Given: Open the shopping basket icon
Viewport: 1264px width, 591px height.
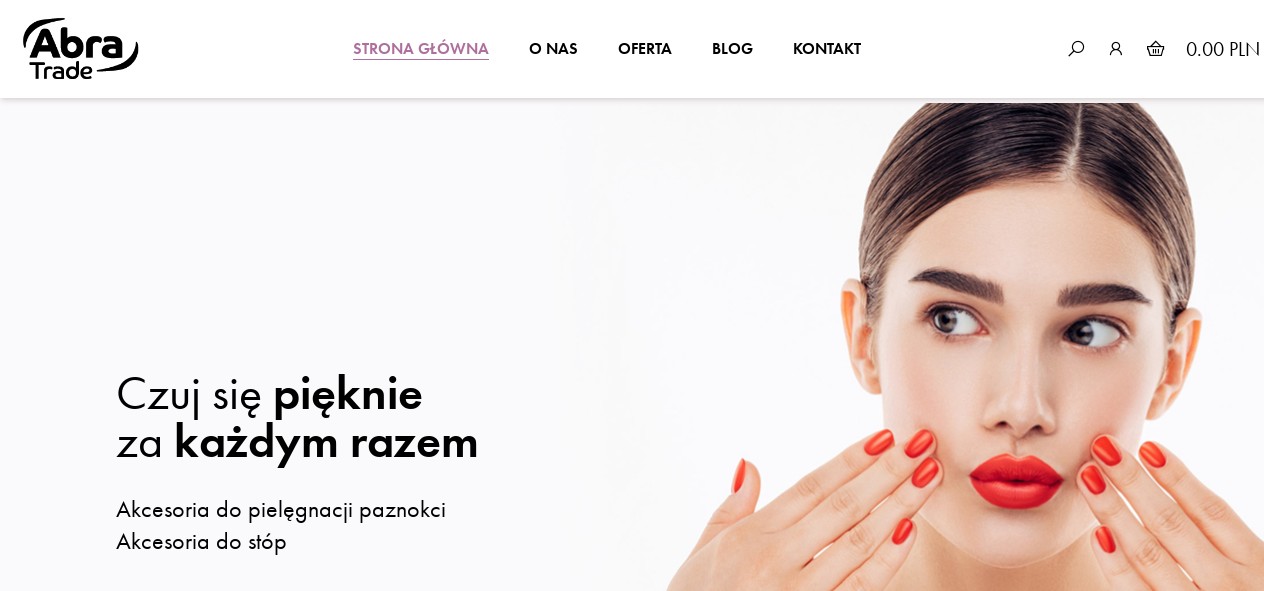Looking at the screenshot, I should [1155, 48].
